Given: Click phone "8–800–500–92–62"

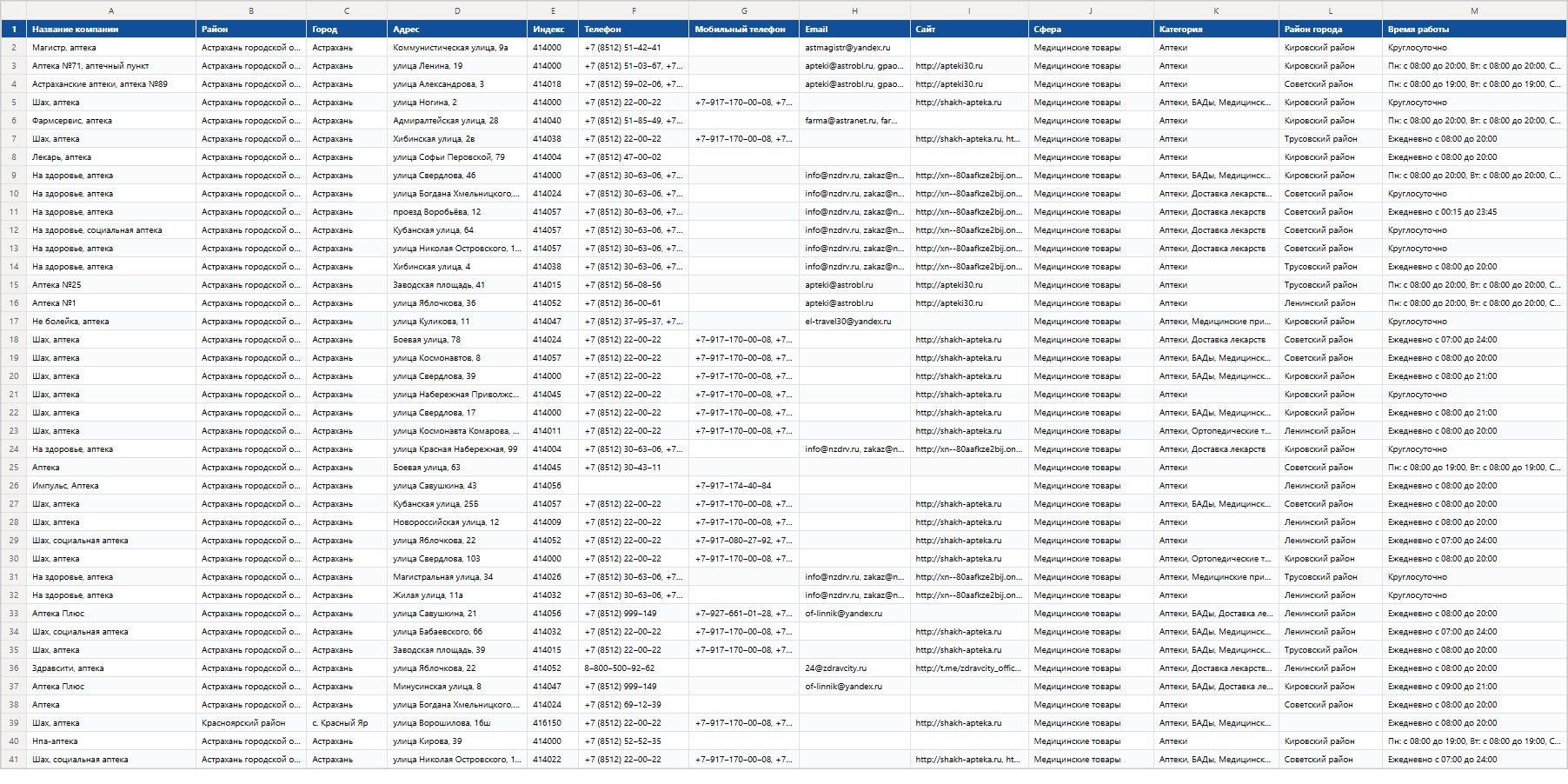Looking at the screenshot, I should (634, 668).
